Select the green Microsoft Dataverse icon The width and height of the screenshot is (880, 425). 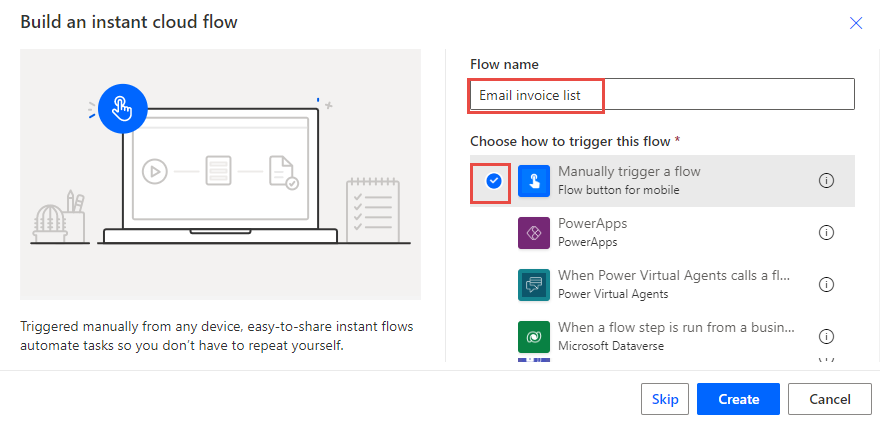tap(534, 336)
